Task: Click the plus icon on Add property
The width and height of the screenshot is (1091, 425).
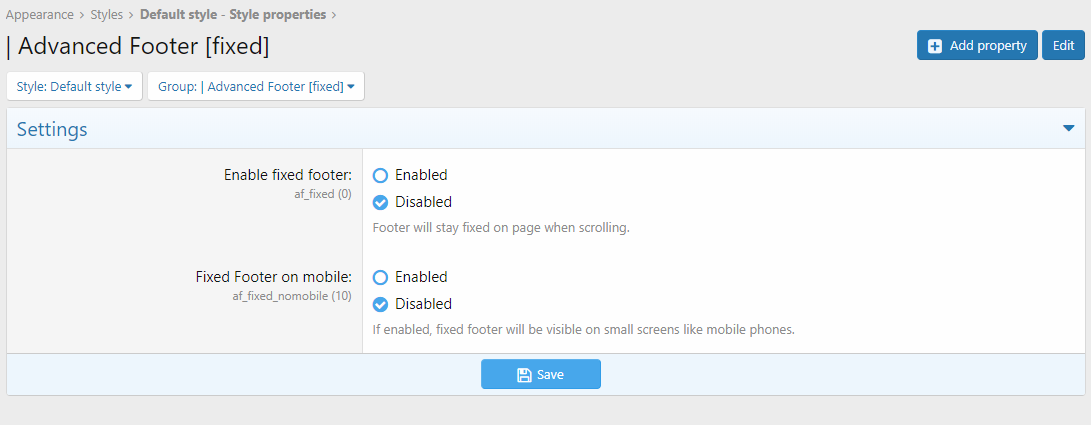Action: click(935, 46)
